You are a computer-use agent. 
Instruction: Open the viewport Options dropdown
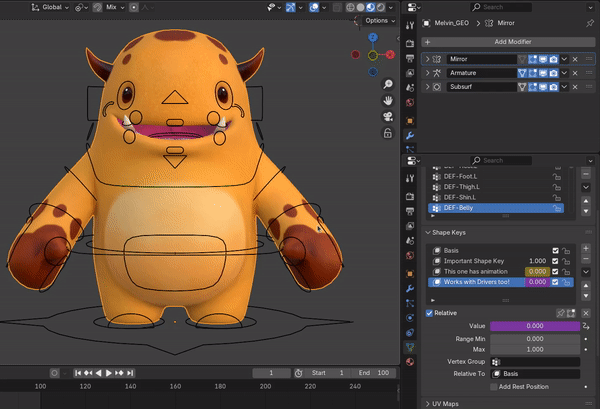[x=380, y=21]
